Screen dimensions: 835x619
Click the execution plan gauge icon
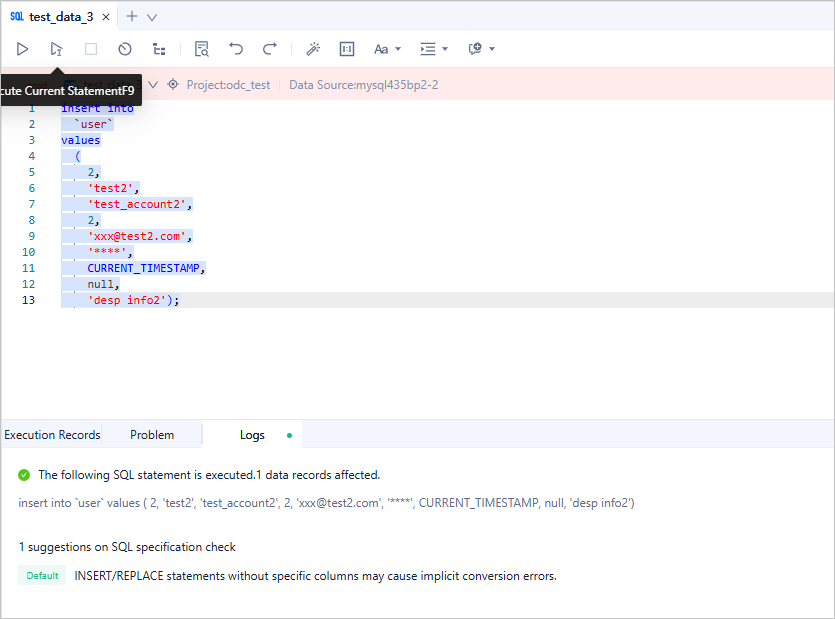click(x=125, y=49)
